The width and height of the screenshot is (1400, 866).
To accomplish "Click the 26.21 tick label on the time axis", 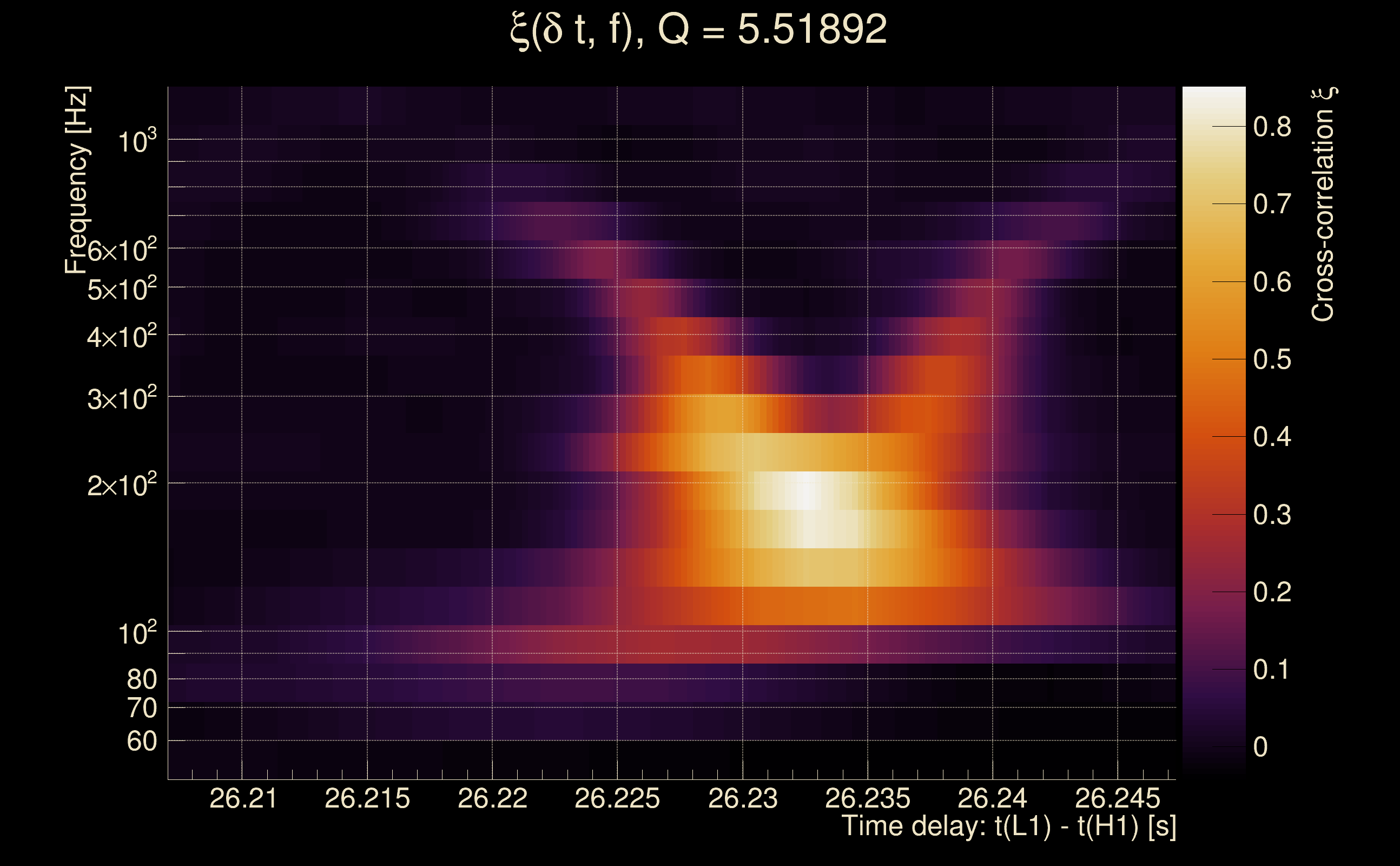I will click(x=243, y=798).
